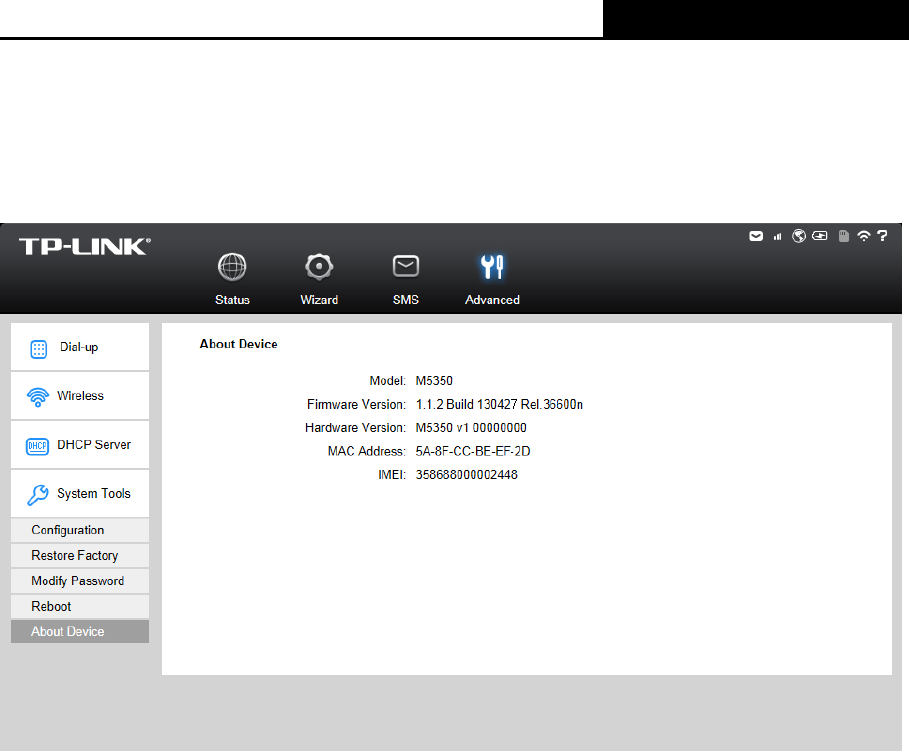Click the Wi-Fi status icon in header
The image size is (909, 751).
pyautogui.click(x=864, y=236)
